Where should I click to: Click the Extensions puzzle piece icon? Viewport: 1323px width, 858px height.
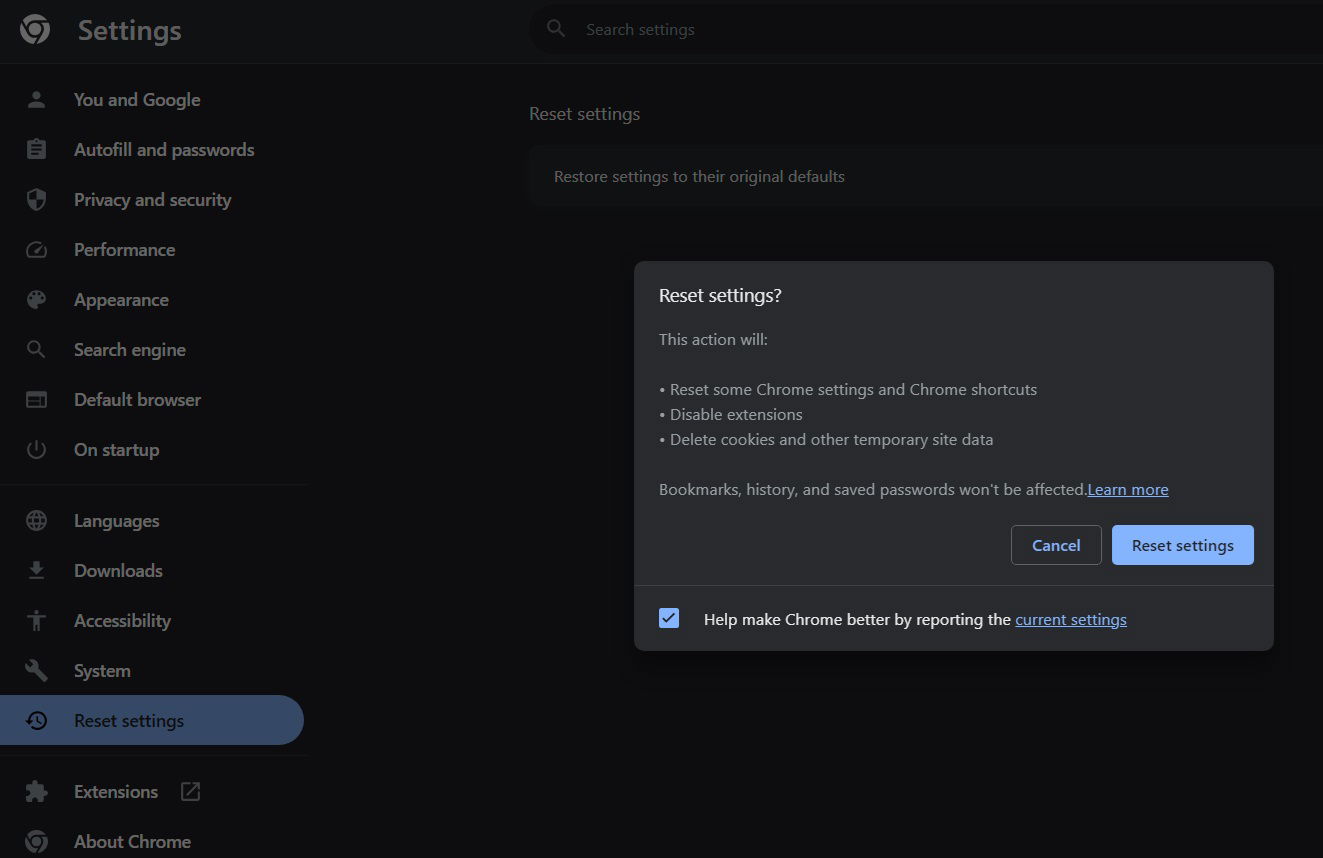tap(36, 791)
